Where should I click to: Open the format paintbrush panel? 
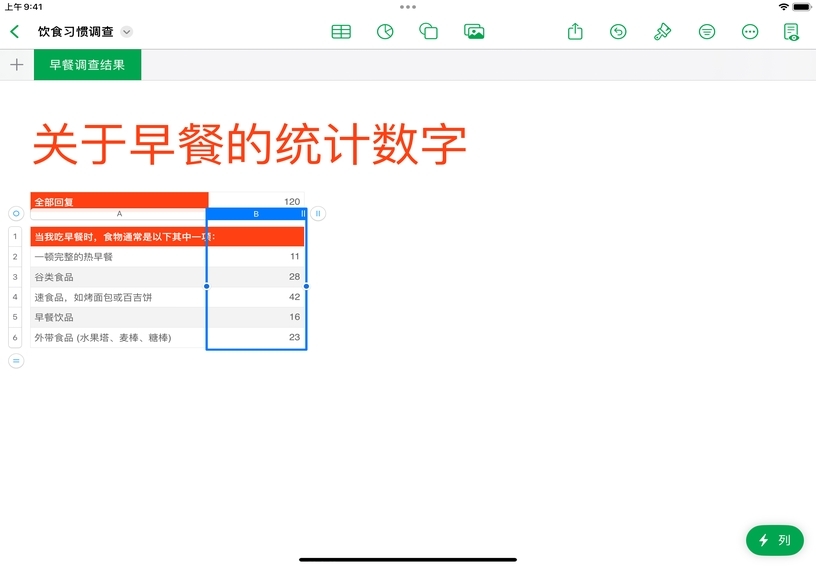click(662, 32)
